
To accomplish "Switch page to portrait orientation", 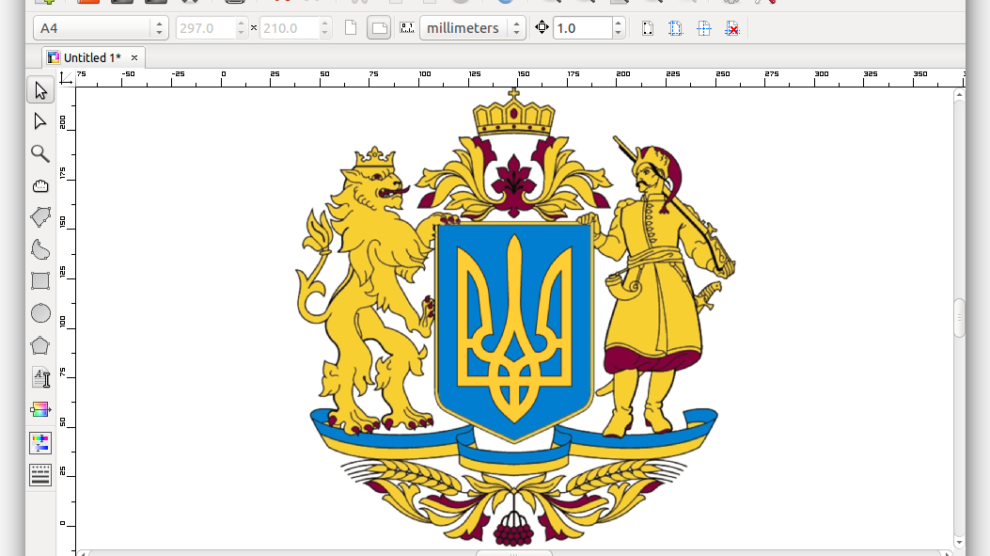I will click(351, 29).
